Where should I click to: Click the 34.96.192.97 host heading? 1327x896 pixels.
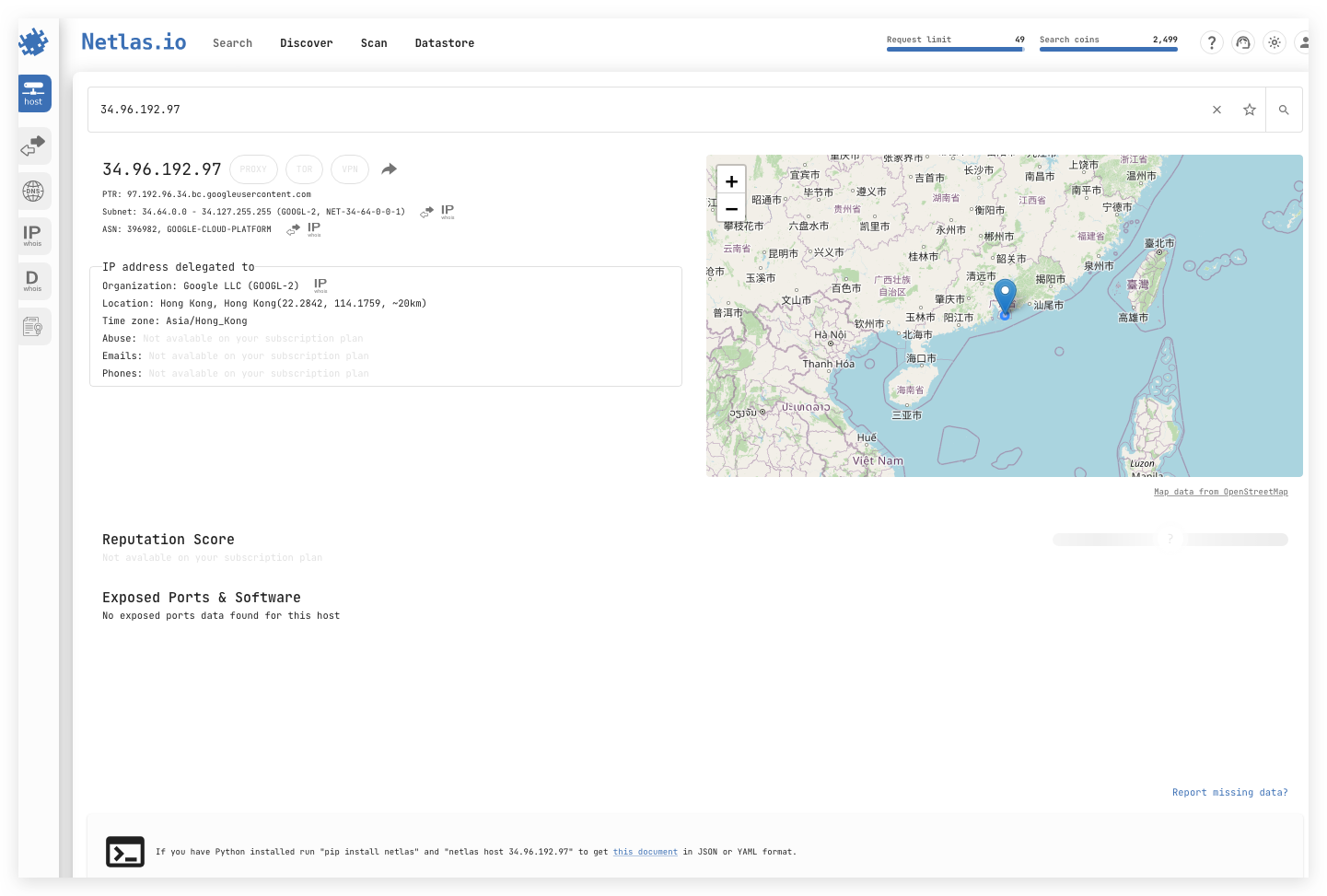tap(162, 169)
